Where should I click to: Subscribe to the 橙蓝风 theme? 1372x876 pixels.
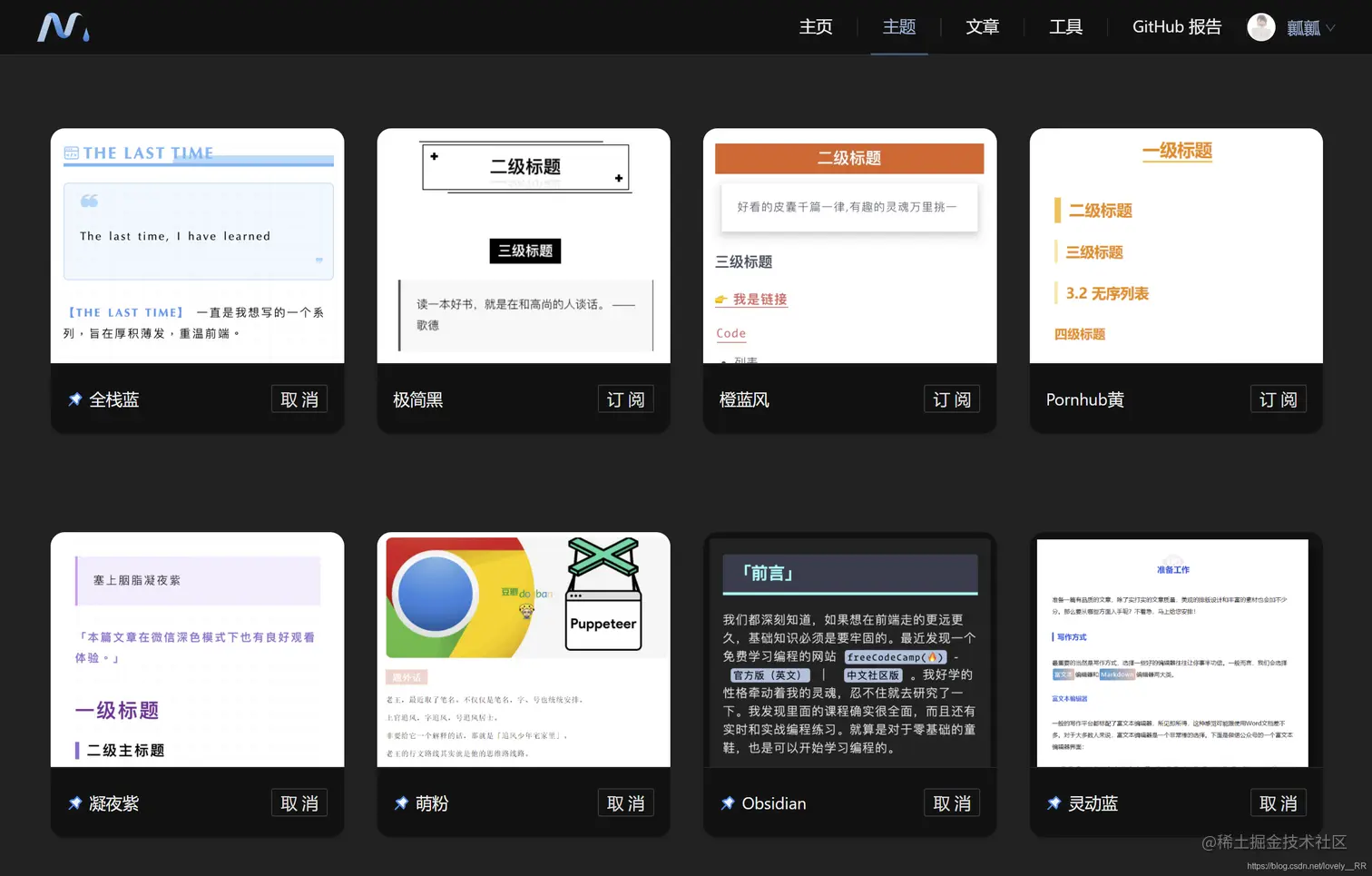(x=951, y=398)
